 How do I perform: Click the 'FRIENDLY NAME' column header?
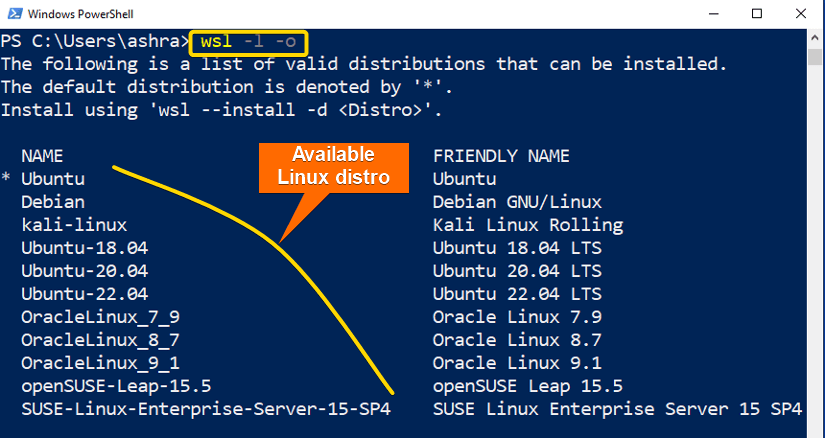[501, 156]
